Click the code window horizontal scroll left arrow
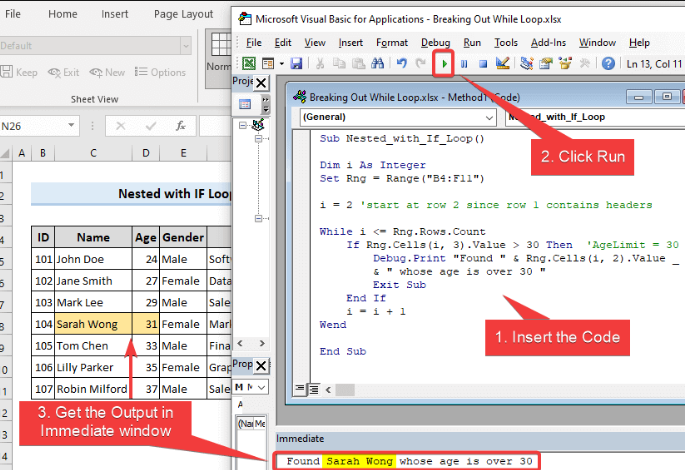Viewport: 685px width, 470px height. click(328, 390)
